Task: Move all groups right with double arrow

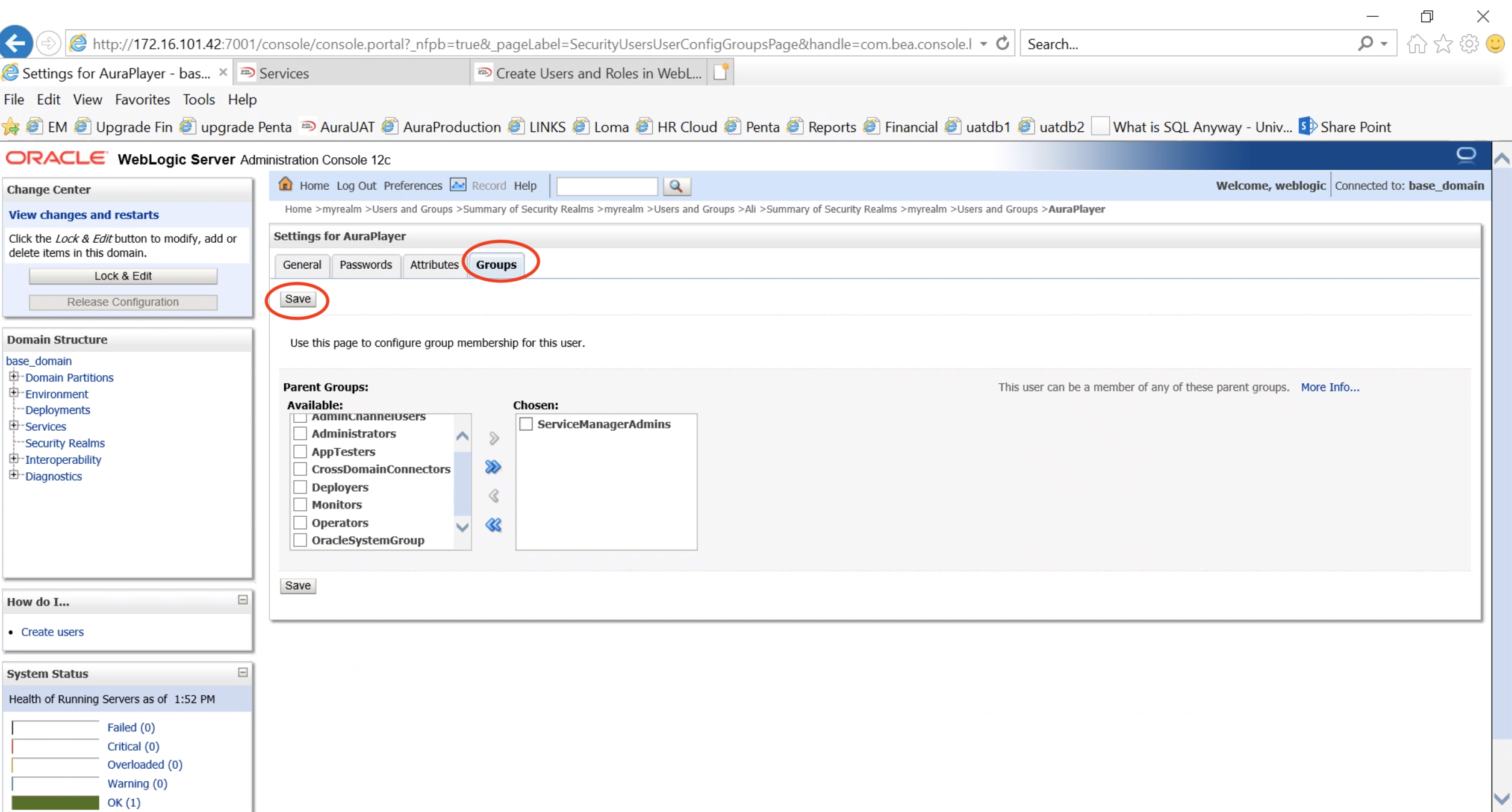Action: pyautogui.click(x=493, y=467)
